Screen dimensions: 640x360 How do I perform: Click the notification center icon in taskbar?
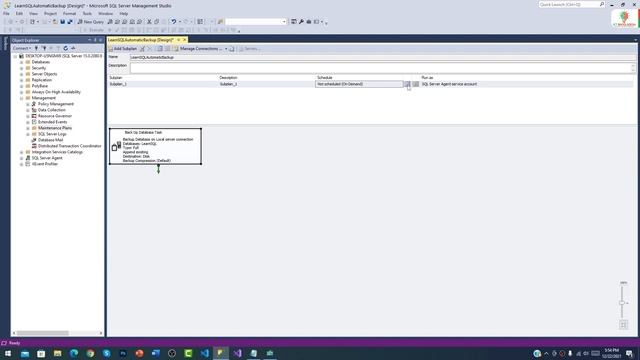[x=630, y=353]
